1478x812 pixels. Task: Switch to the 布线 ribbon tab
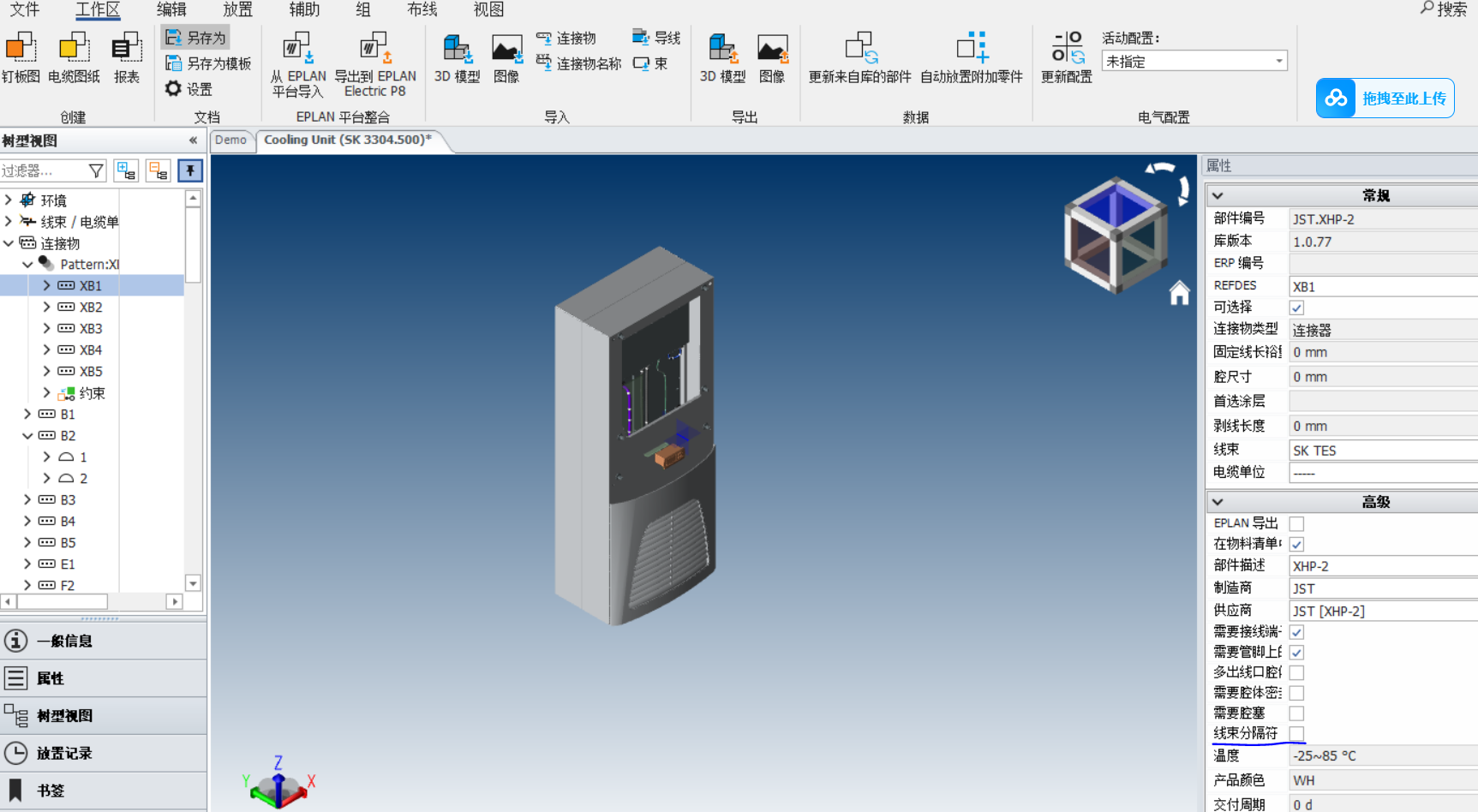click(422, 9)
